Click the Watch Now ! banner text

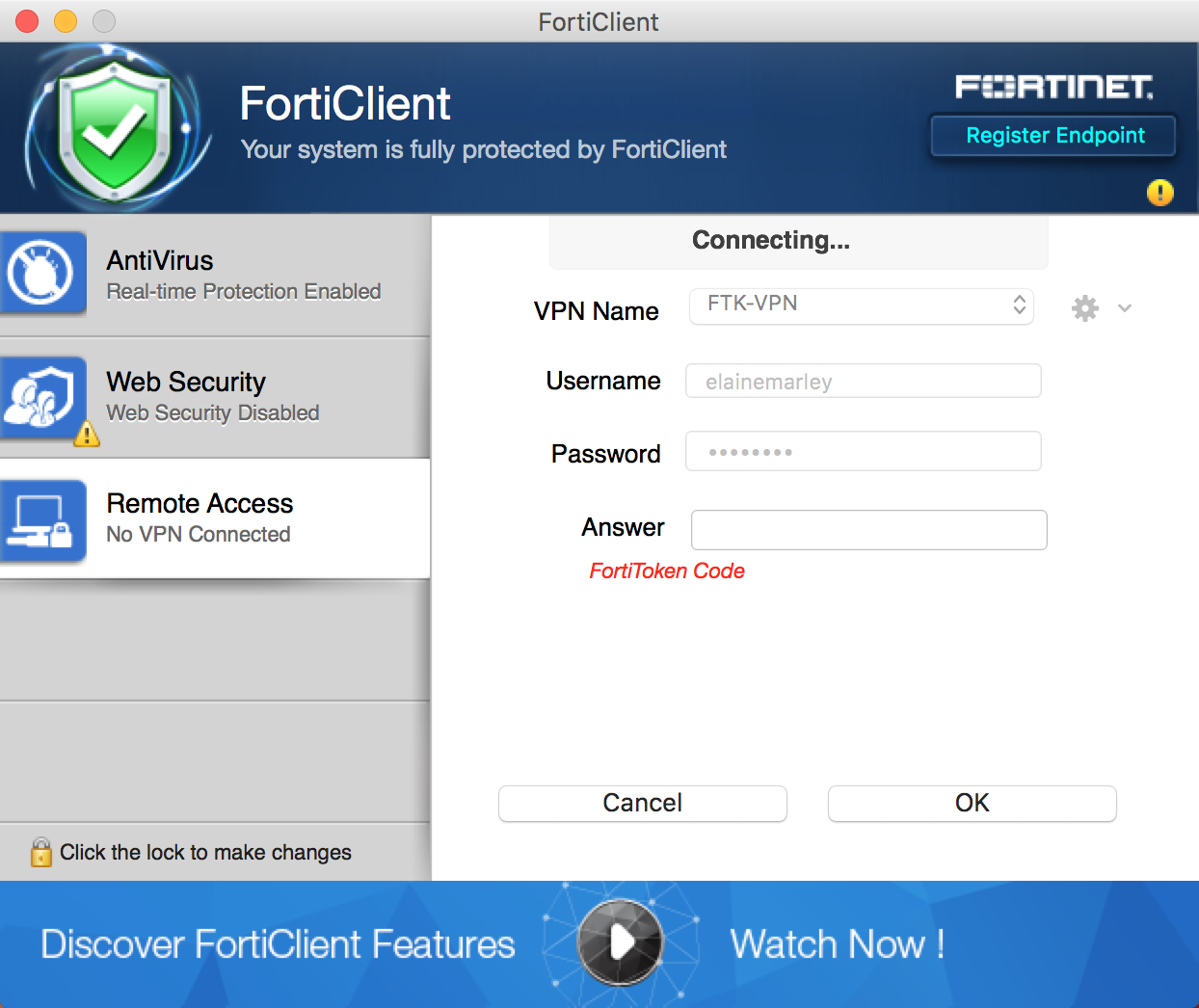(837, 943)
